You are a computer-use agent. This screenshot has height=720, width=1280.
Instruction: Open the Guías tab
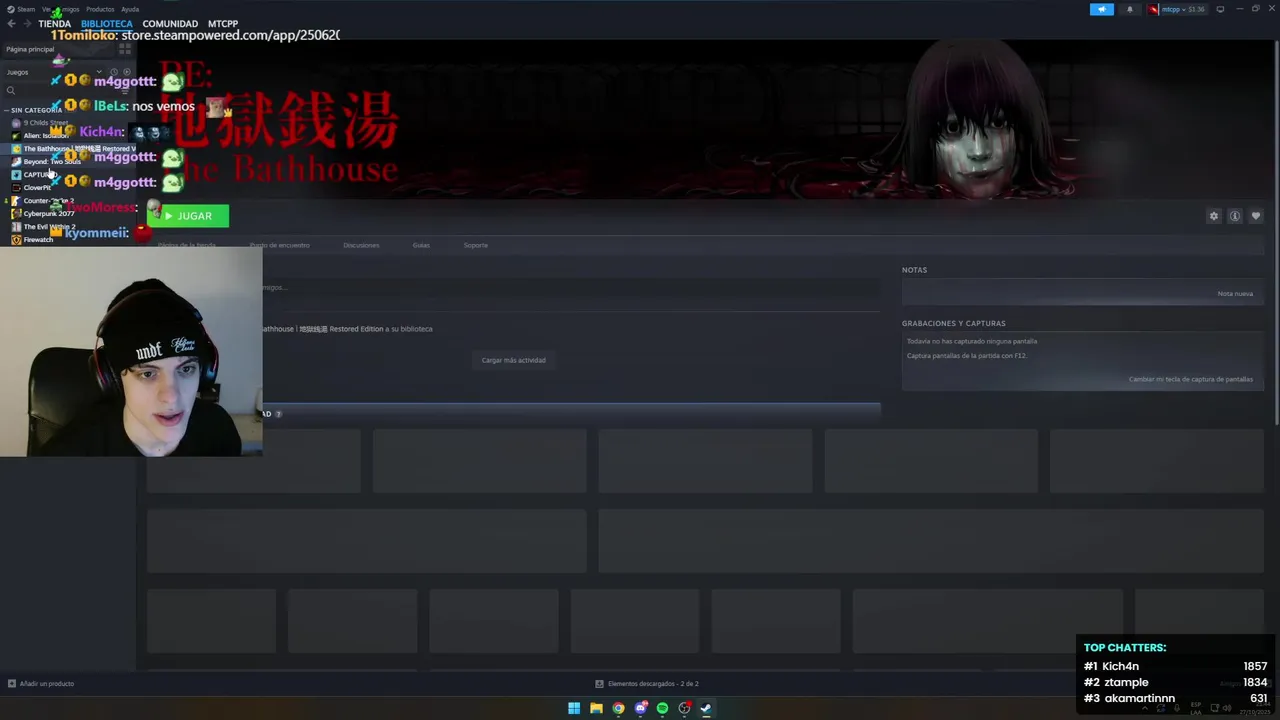(x=421, y=245)
